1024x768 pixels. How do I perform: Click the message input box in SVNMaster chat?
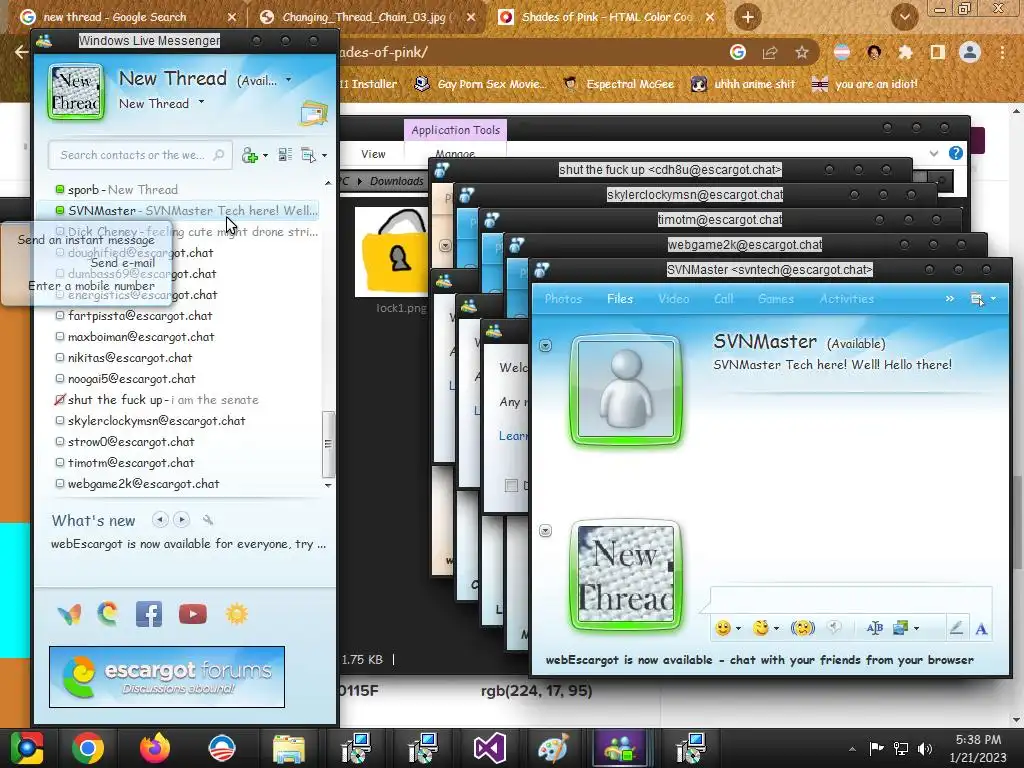850,599
